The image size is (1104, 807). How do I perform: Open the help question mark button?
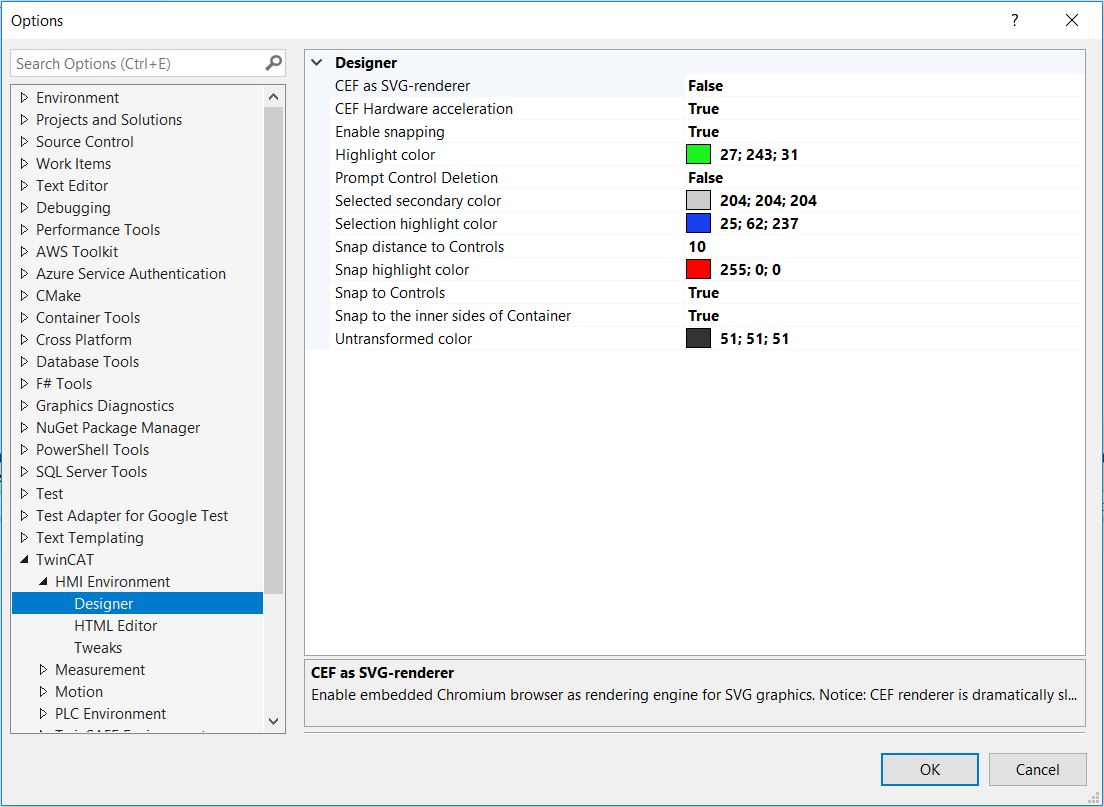click(x=1014, y=20)
